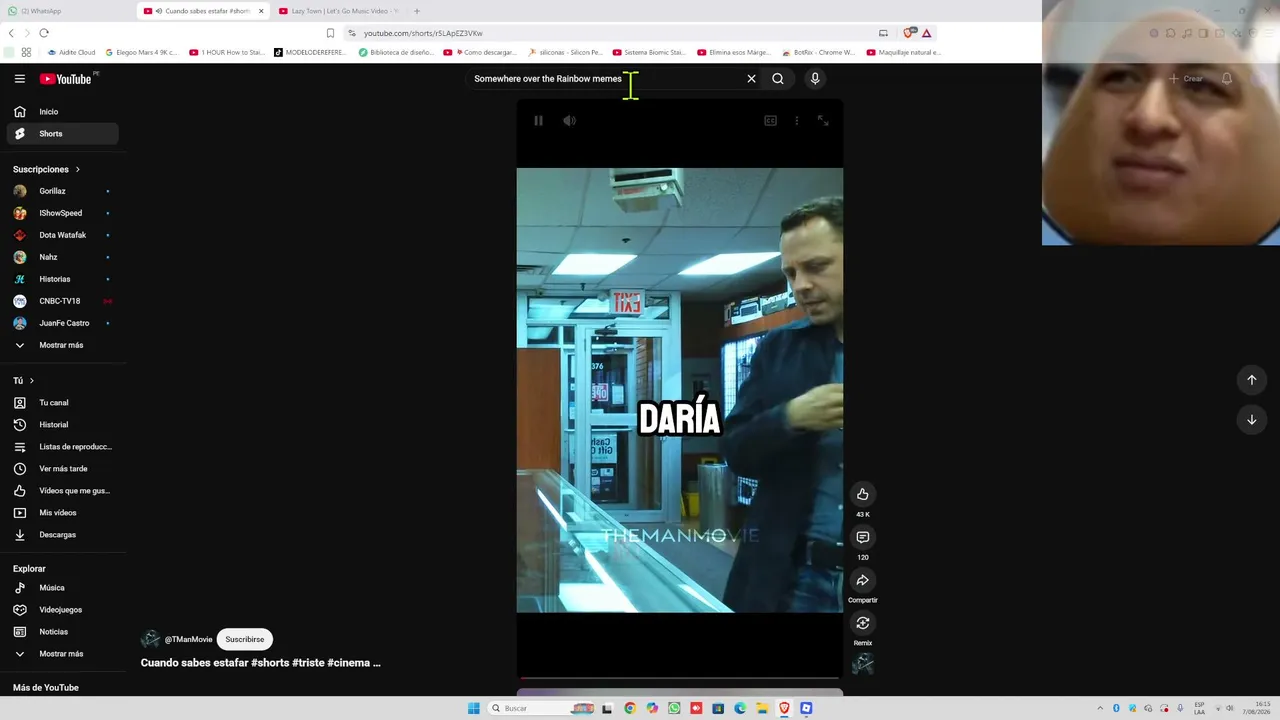Open Historial watch history
The image size is (1280, 720).
click(63, 425)
